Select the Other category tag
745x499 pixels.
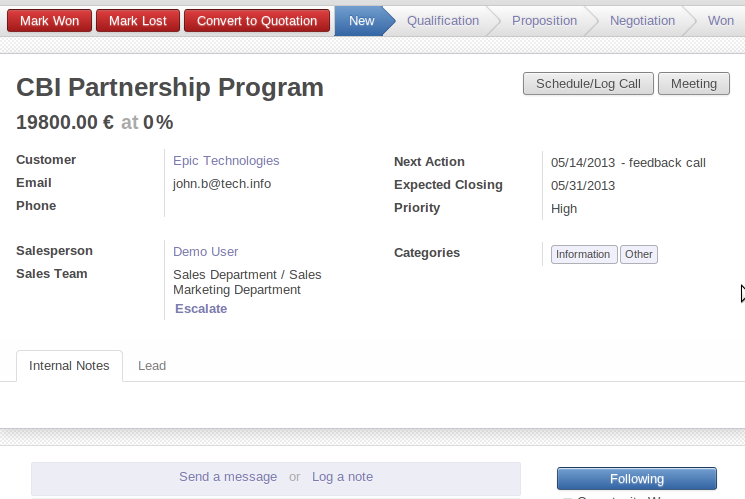click(x=638, y=255)
